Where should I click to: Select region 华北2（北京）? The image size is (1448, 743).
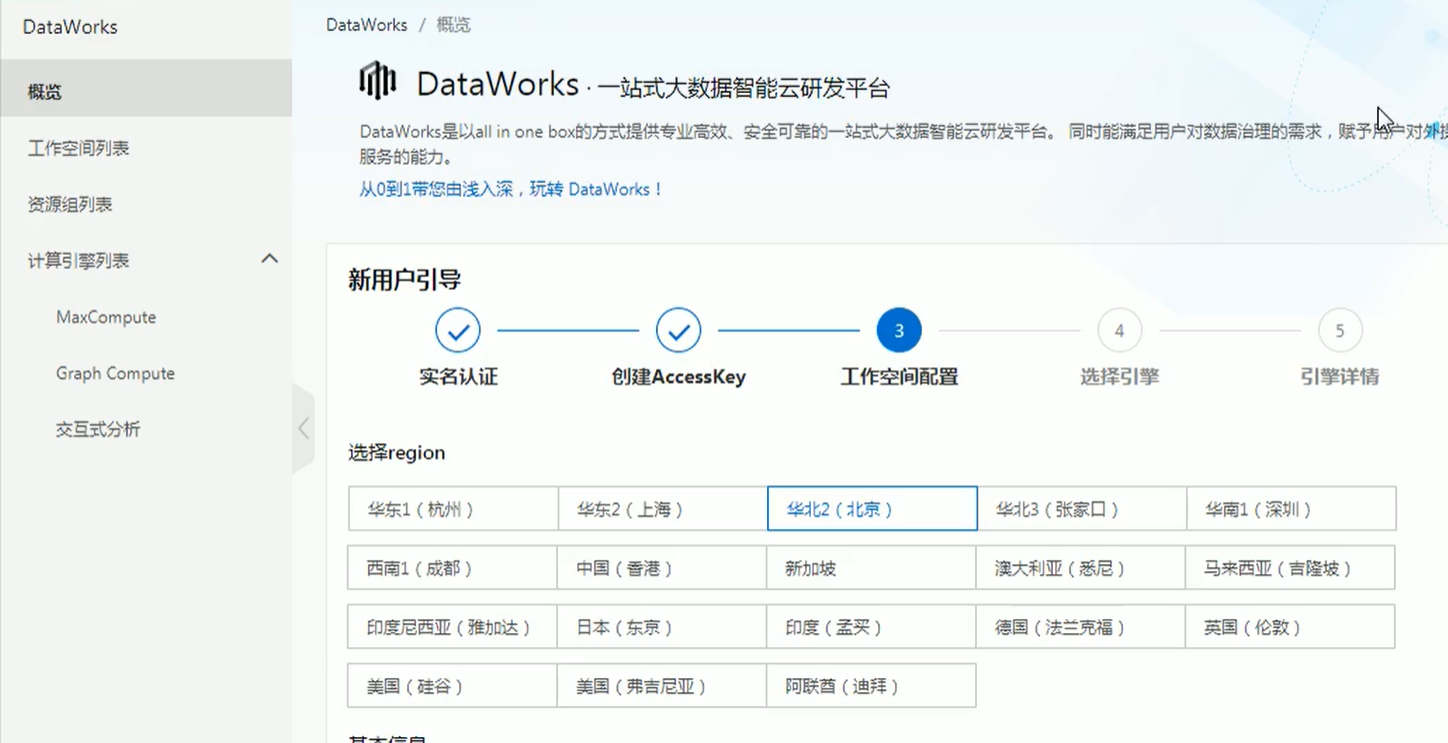[x=872, y=509]
